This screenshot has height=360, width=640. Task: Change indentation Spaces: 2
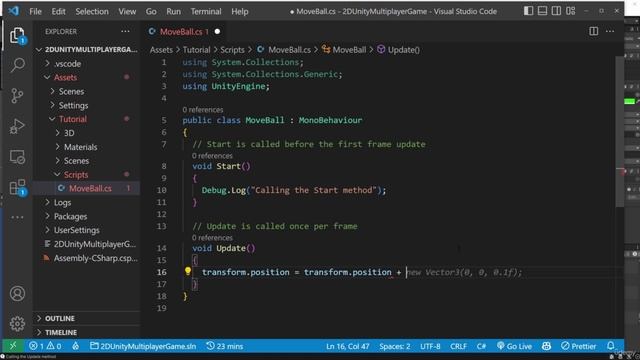[x=394, y=346]
